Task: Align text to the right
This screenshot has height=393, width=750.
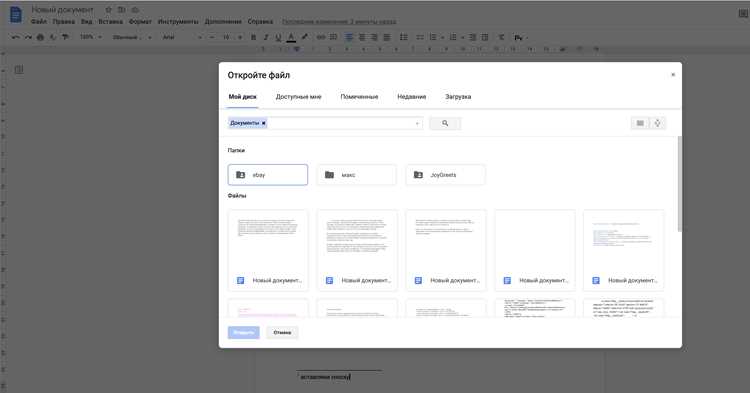Action: pos(374,37)
